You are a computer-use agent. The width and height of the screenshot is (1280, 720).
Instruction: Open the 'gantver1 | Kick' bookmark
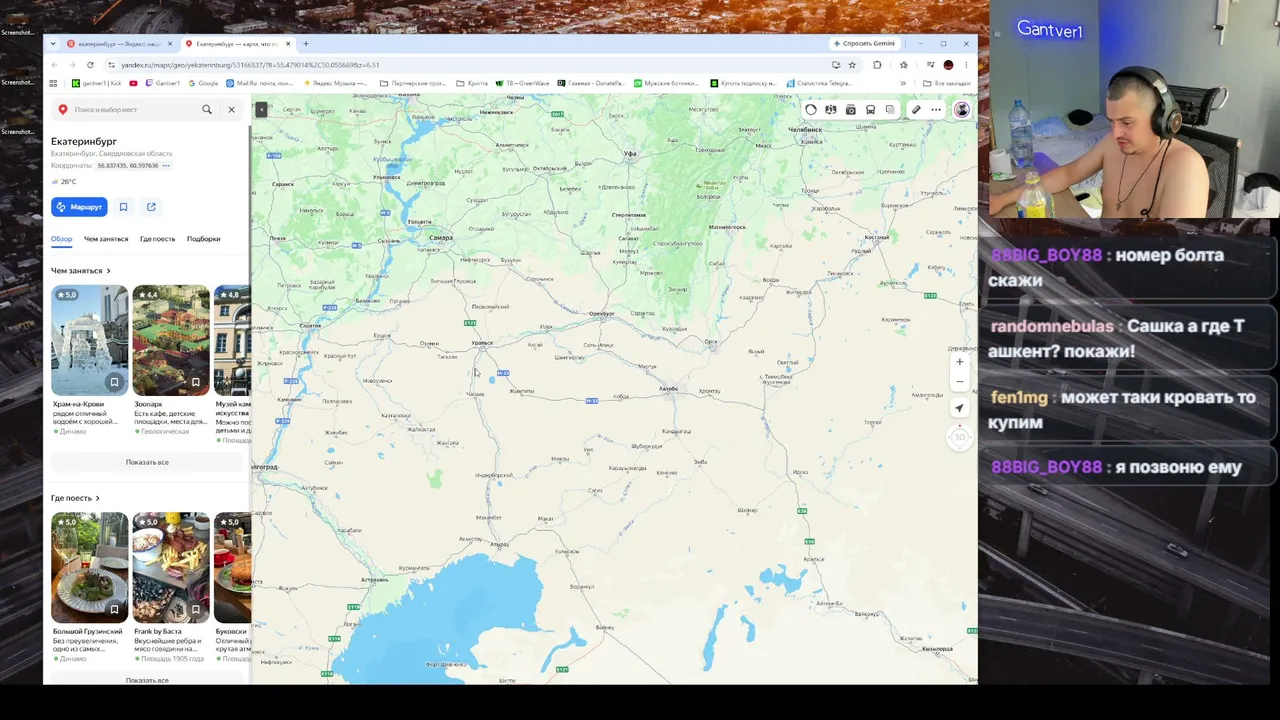click(96, 83)
